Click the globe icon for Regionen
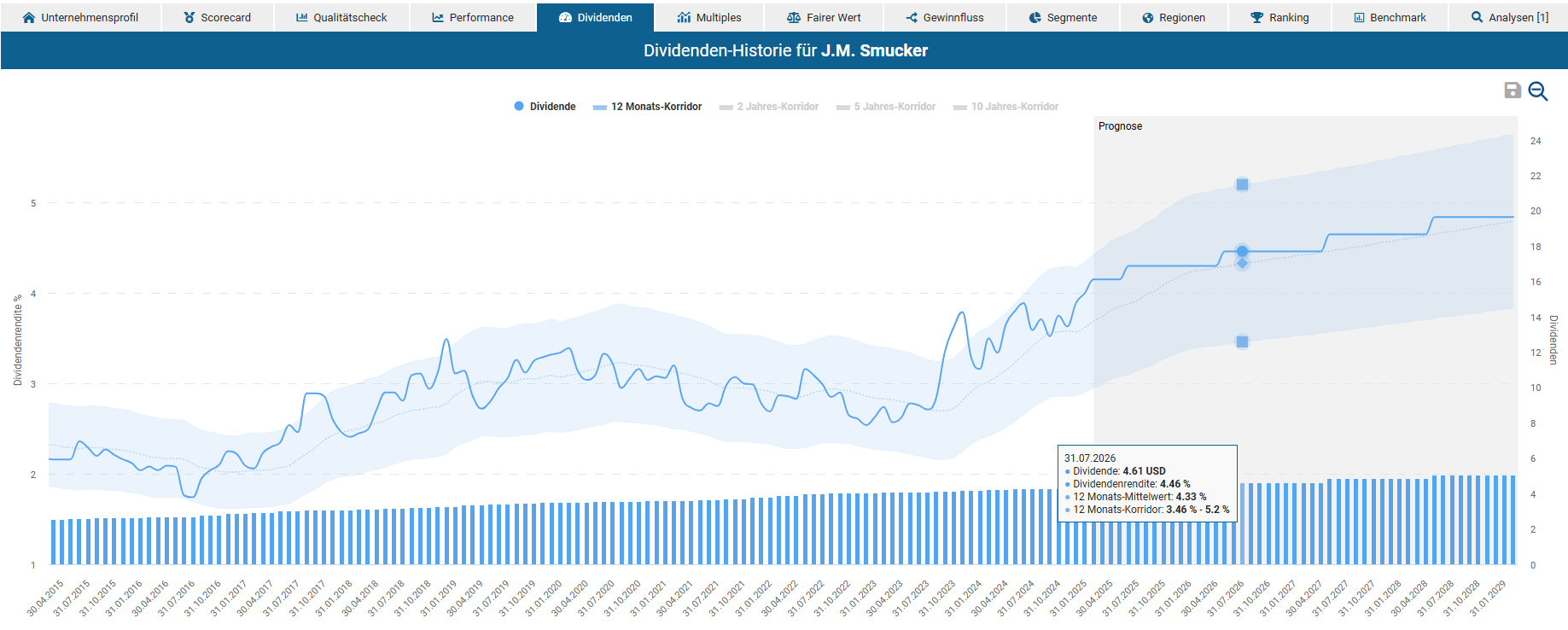The image size is (1568, 630). (x=1147, y=17)
